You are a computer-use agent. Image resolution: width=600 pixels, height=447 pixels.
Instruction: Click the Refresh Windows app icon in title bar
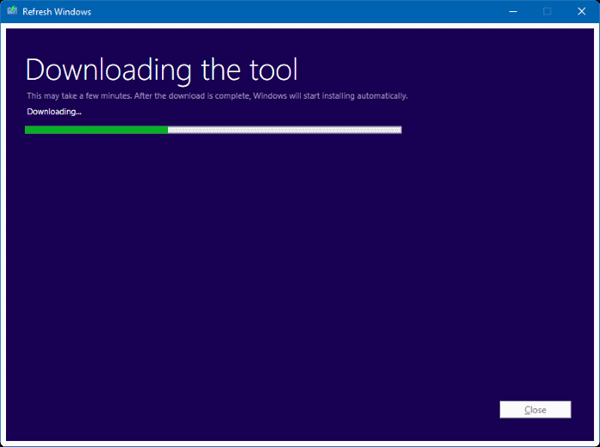coord(12,11)
